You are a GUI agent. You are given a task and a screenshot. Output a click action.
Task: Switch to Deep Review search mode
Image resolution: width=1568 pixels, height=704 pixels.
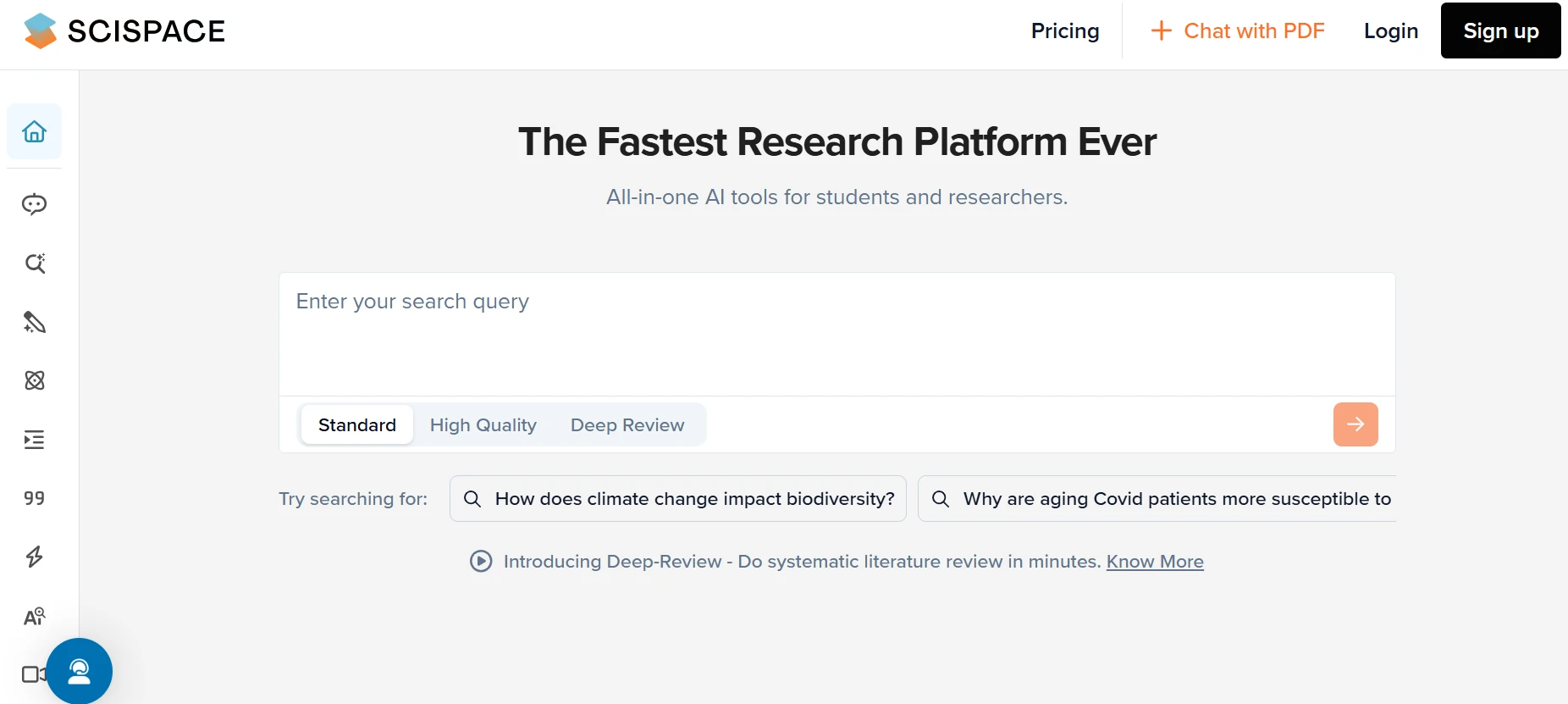627,424
